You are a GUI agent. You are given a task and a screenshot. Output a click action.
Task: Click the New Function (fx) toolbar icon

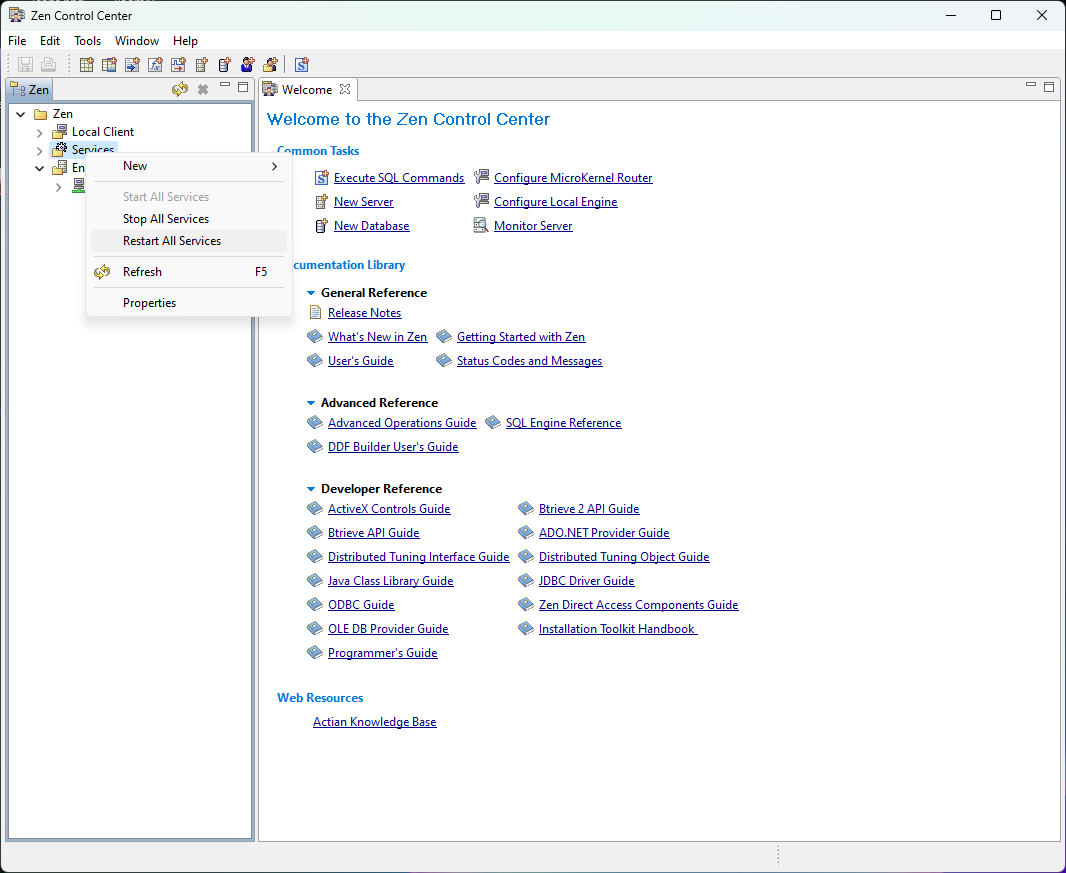point(156,65)
